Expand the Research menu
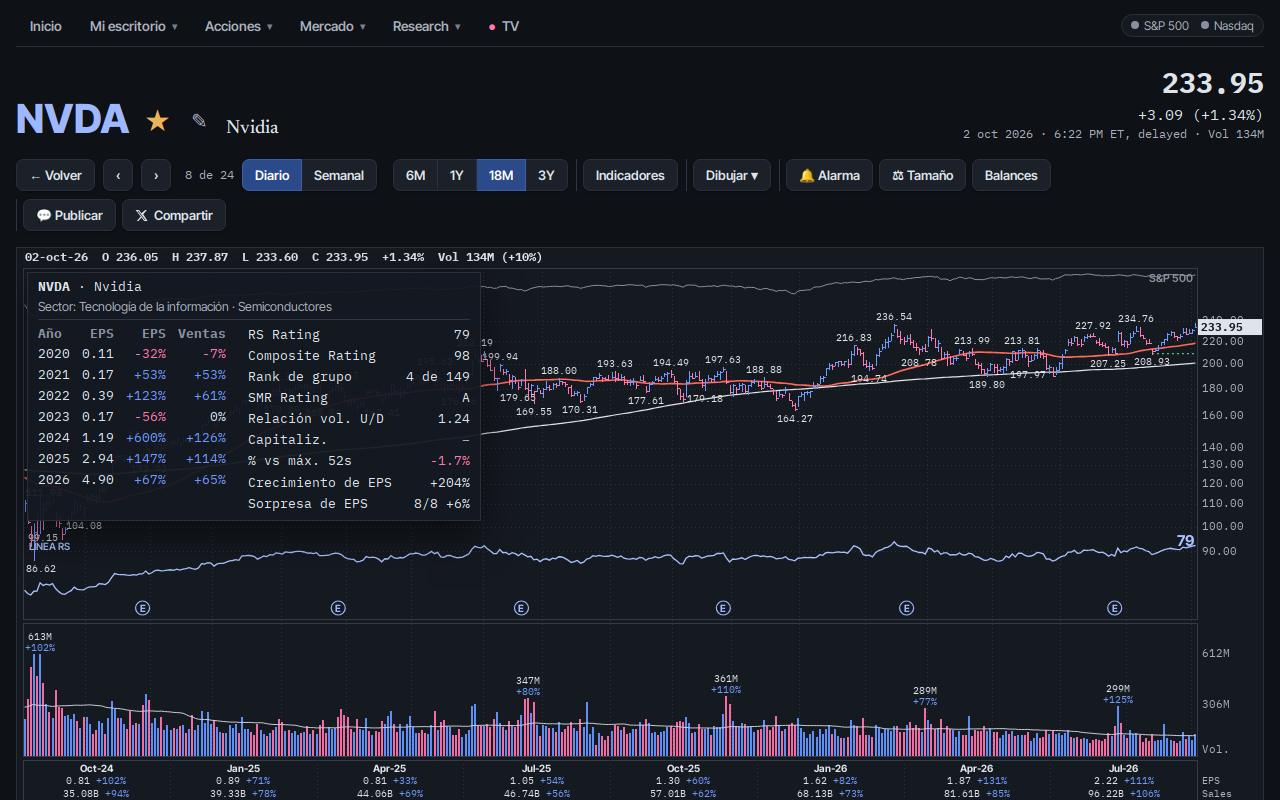1280x800 pixels. [x=427, y=26]
